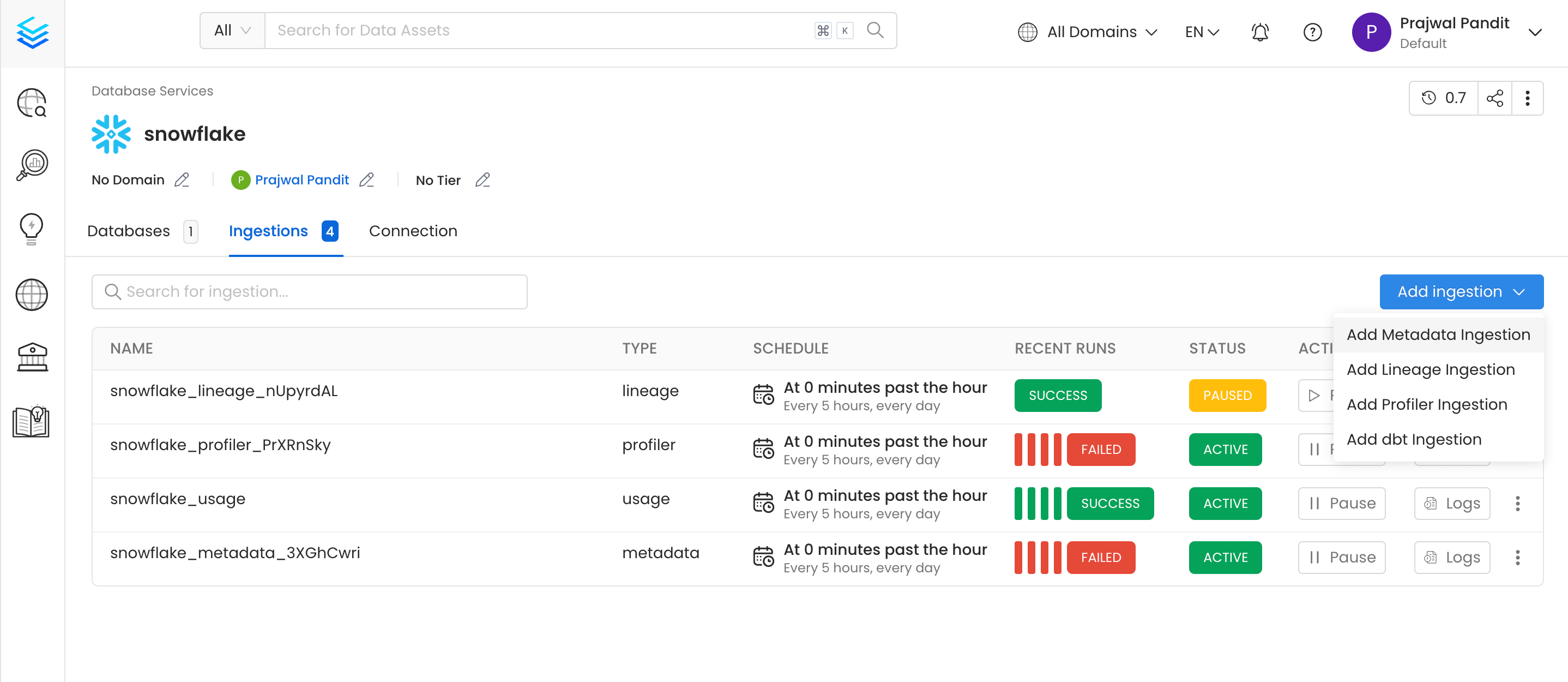
Task: Open the Explore globe-search sidebar icon
Action: click(x=32, y=103)
